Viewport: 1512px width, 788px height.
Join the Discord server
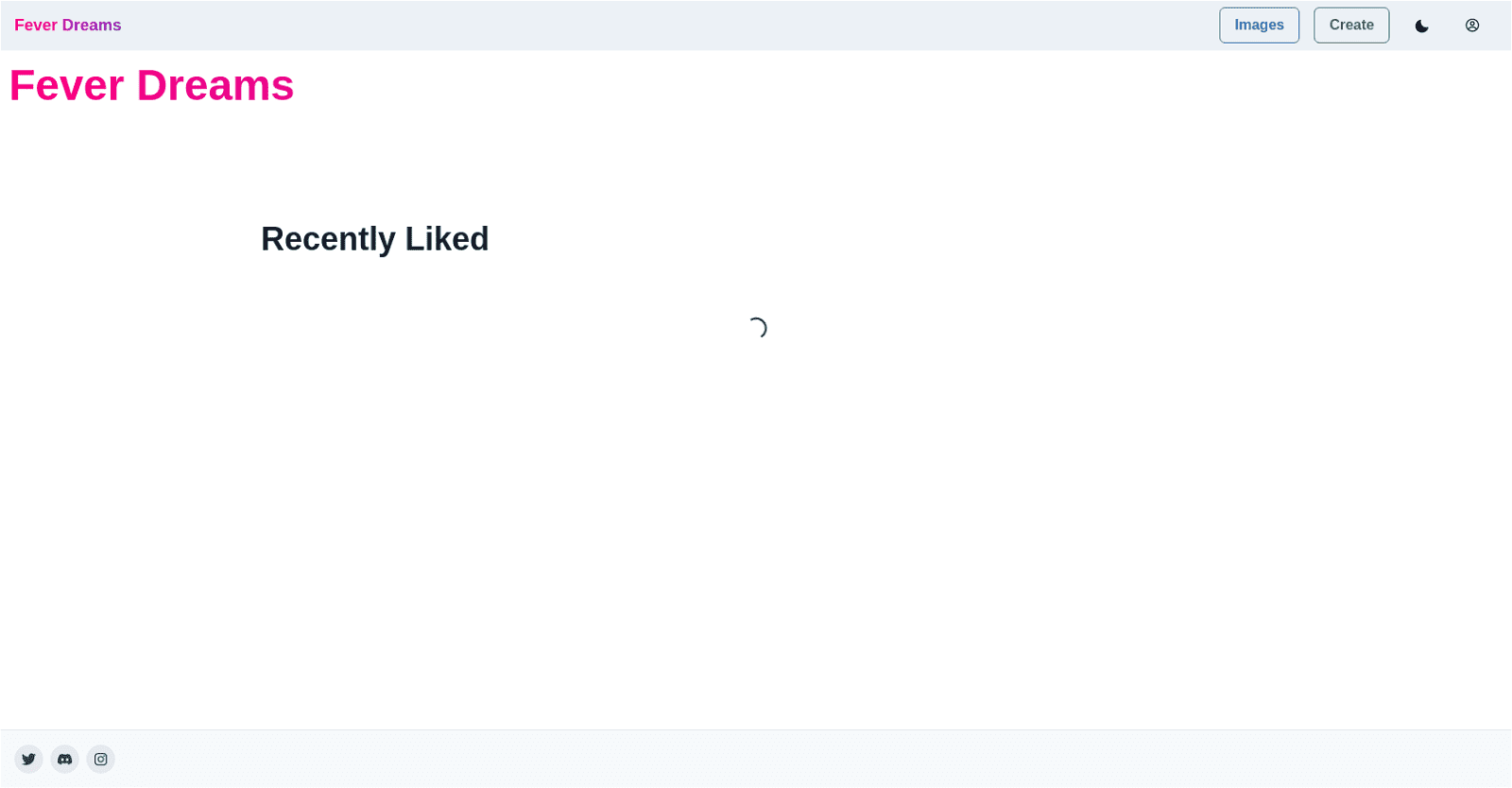65,759
